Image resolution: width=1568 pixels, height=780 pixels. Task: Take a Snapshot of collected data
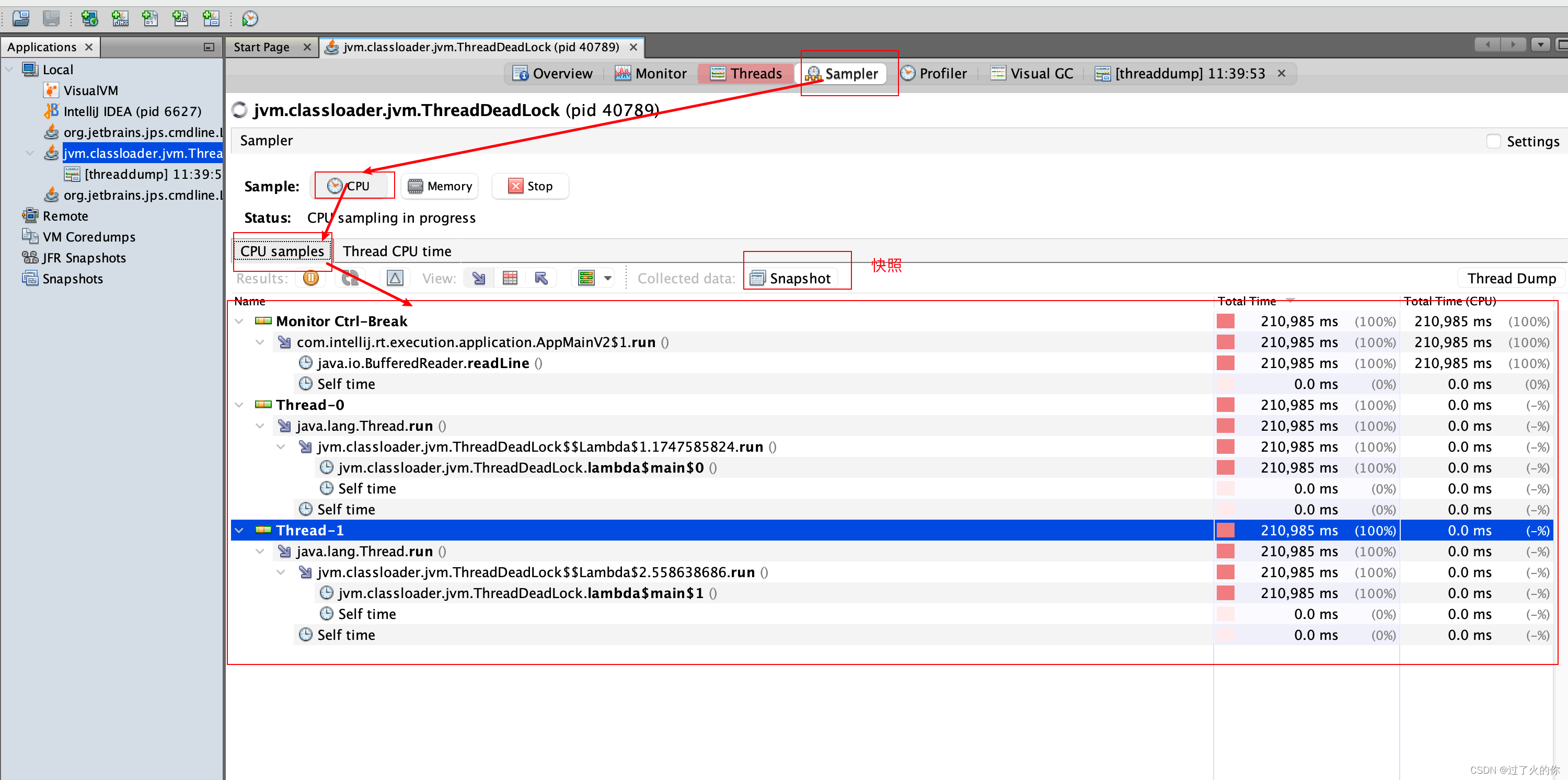click(791, 278)
